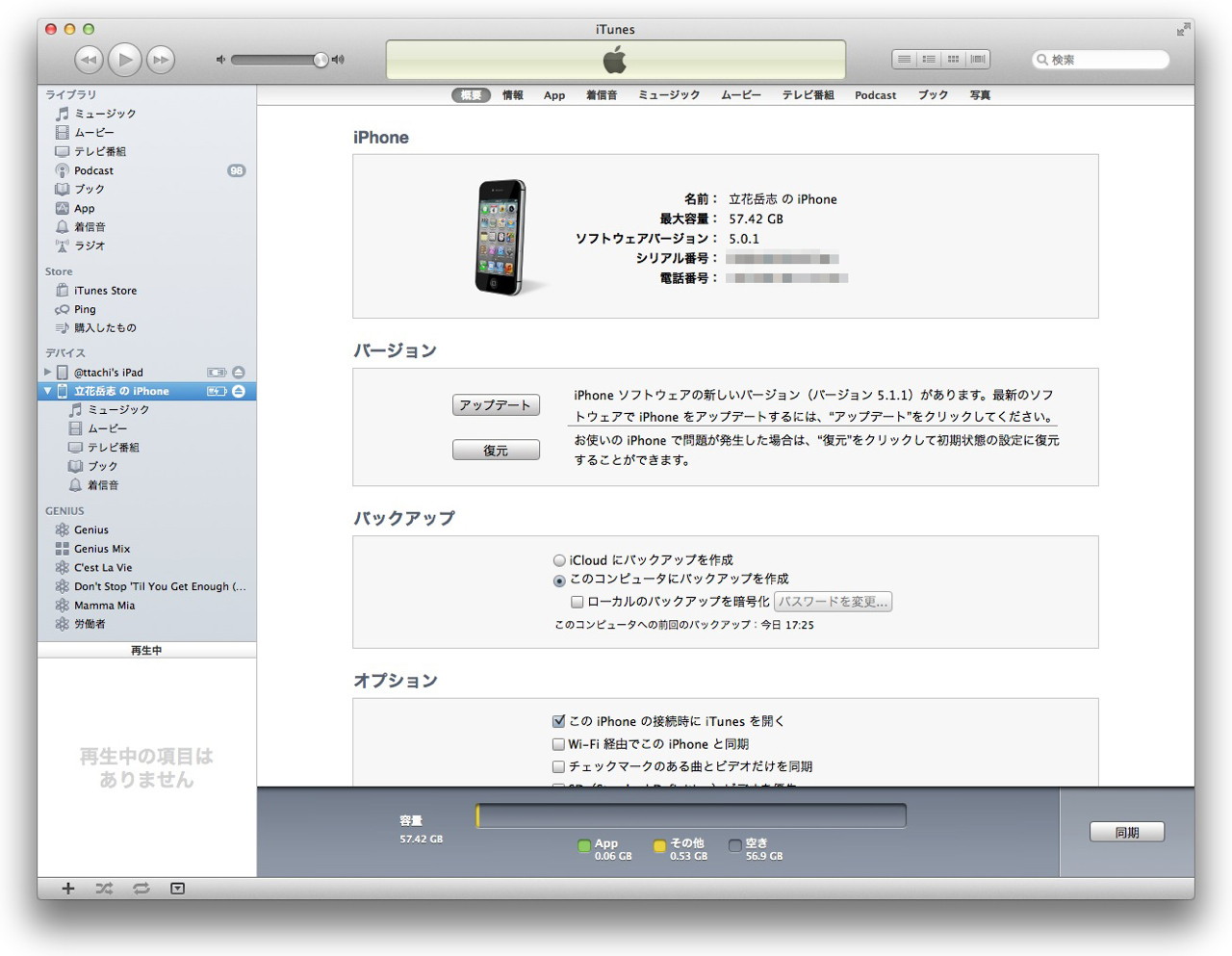Switch to the 写真 tab

980,95
